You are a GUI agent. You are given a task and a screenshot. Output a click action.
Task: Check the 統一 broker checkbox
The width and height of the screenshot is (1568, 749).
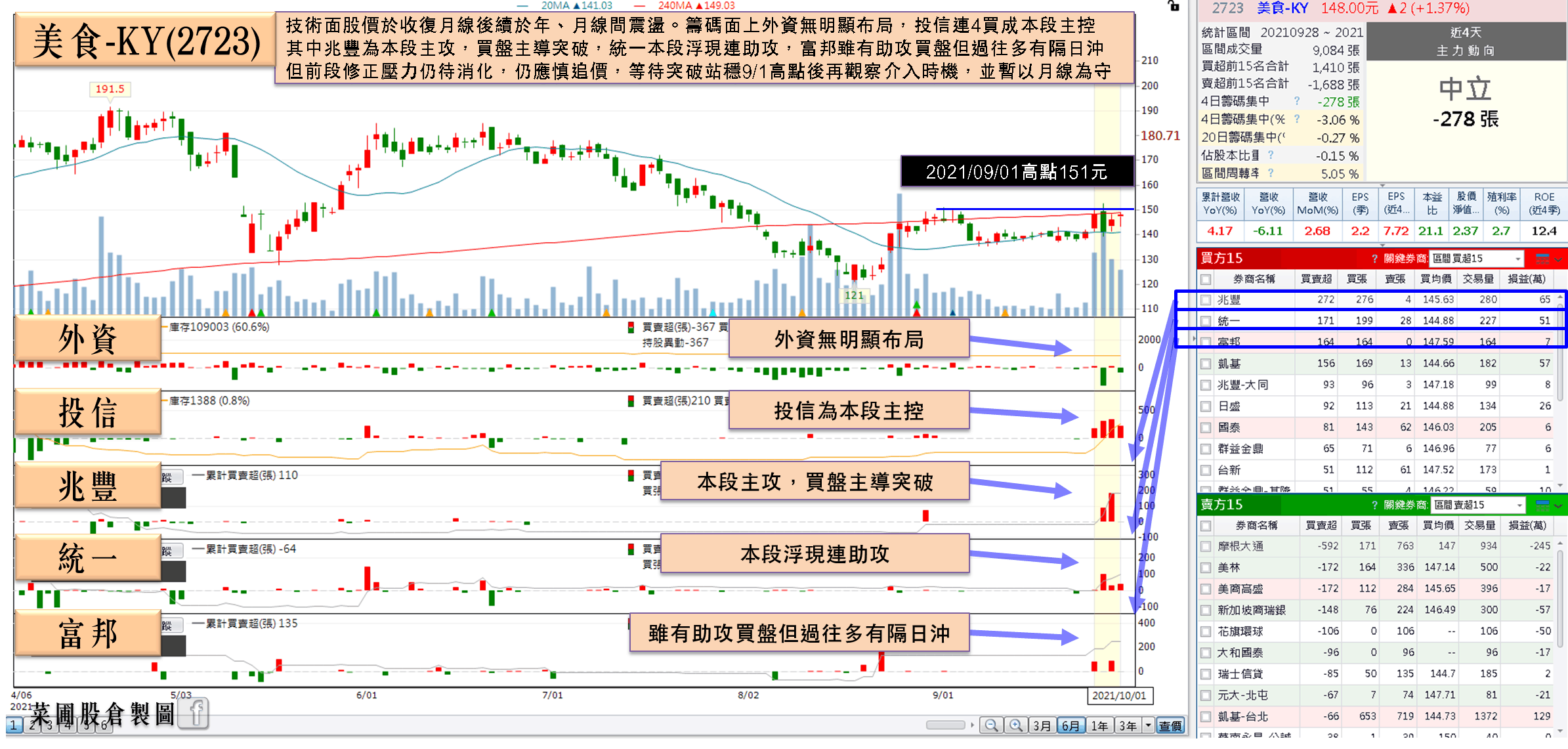point(1206,321)
